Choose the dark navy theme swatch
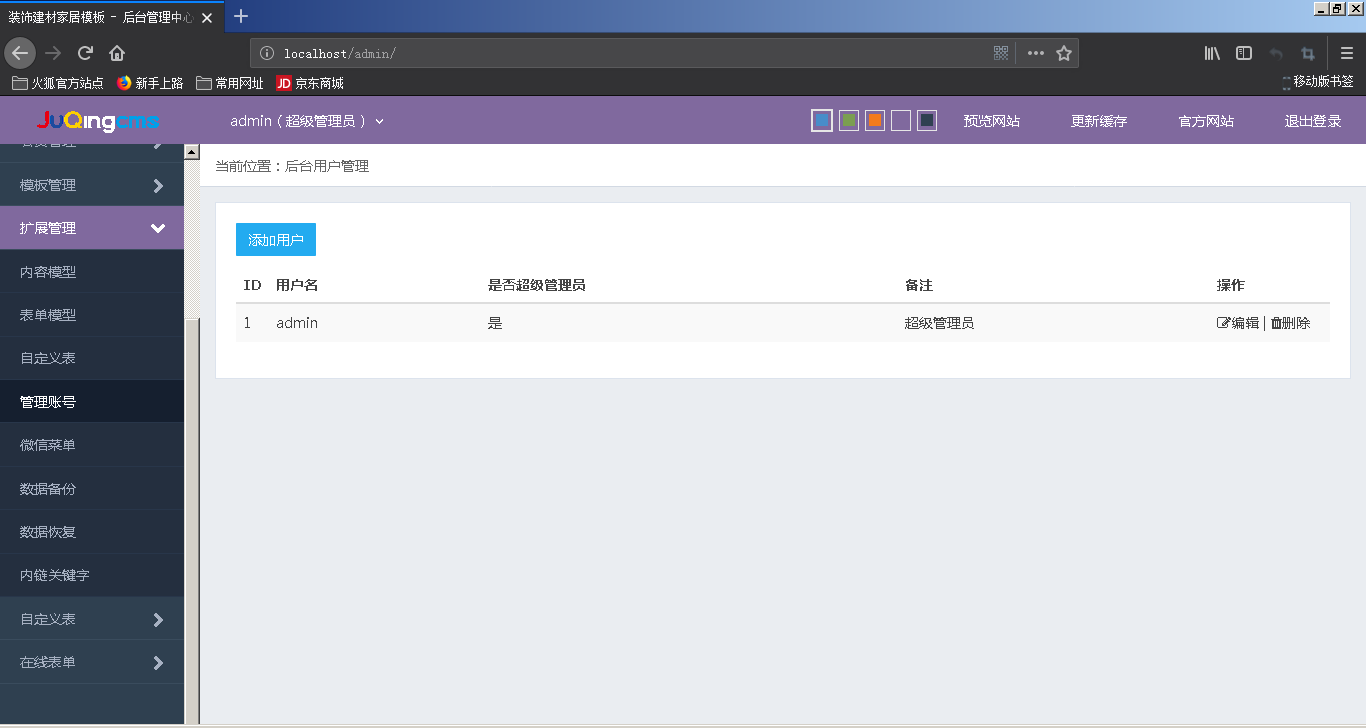Viewport: 1366px width, 728px height. pos(927,121)
